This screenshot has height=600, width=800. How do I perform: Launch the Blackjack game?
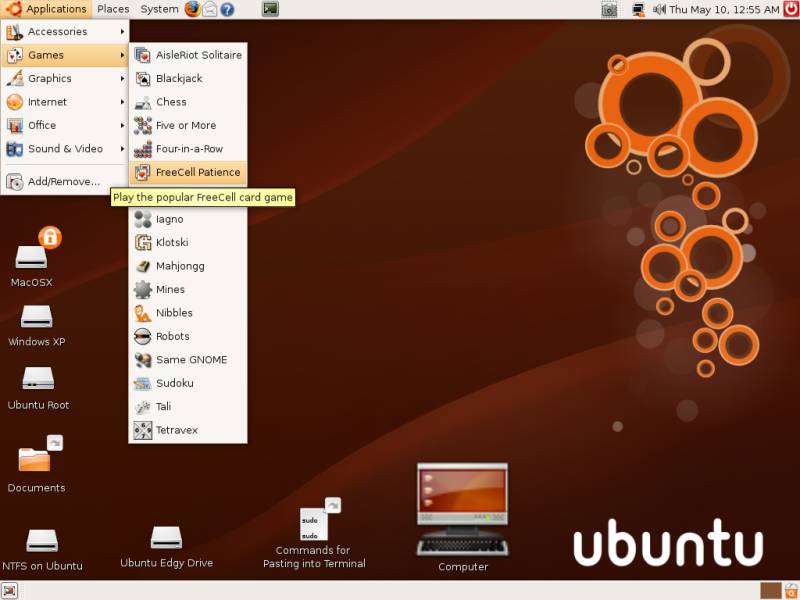tap(188, 79)
